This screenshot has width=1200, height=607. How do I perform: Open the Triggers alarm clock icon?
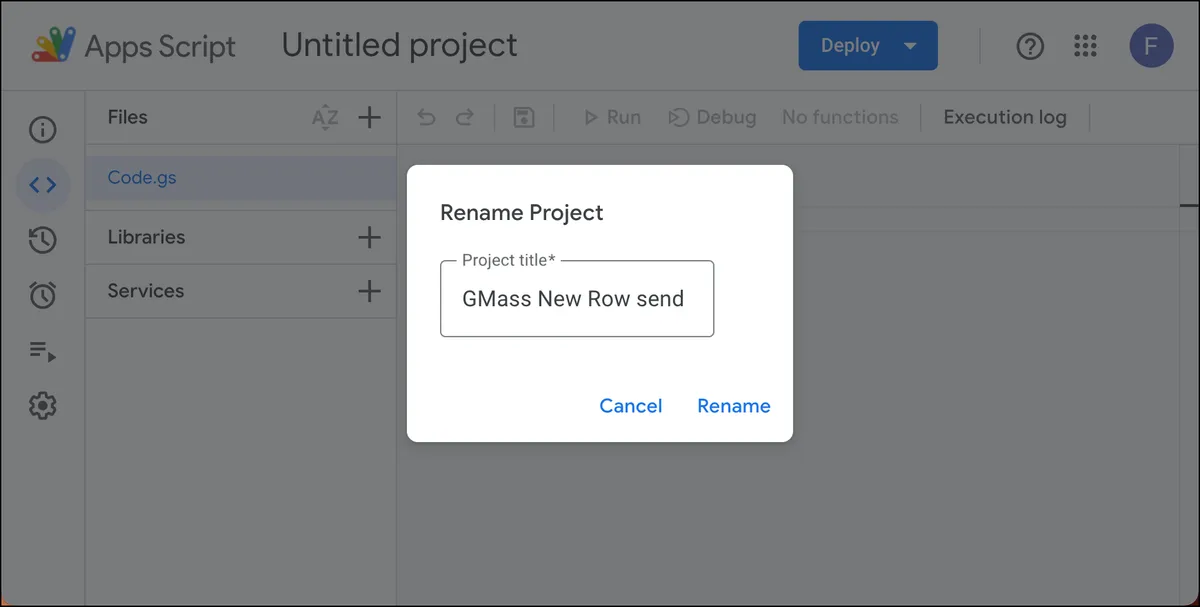click(x=43, y=295)
